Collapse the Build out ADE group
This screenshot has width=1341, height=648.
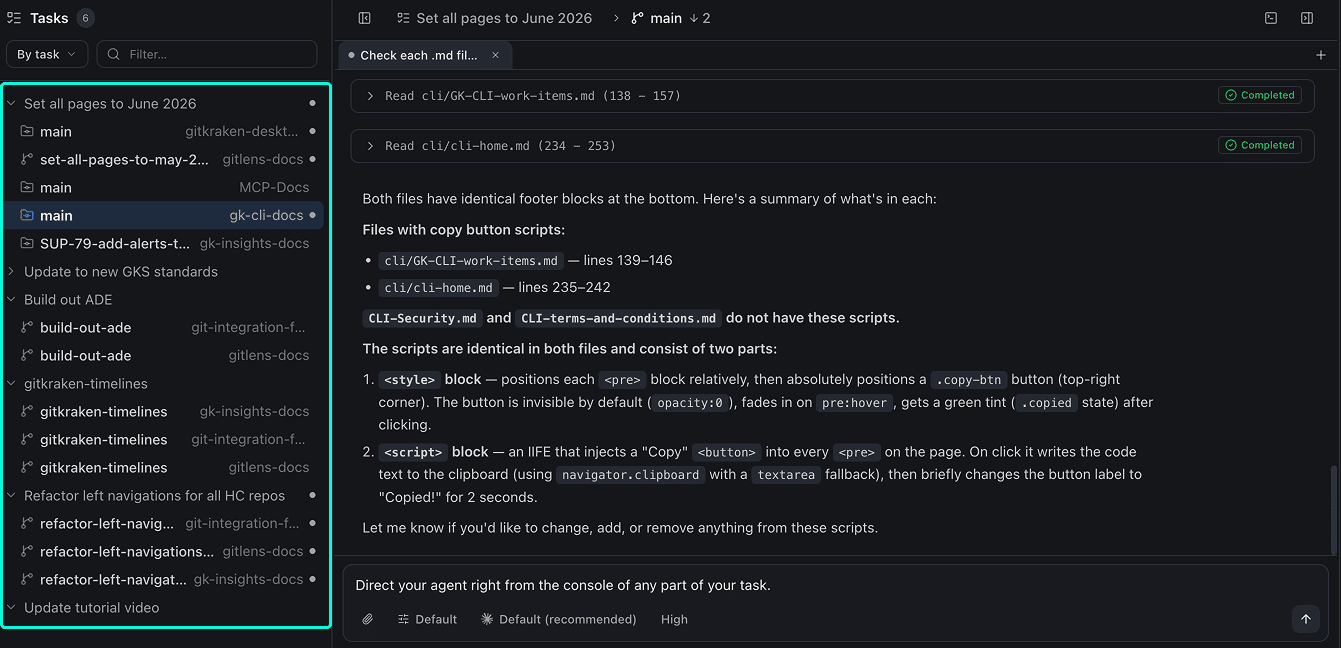(12, 299)
